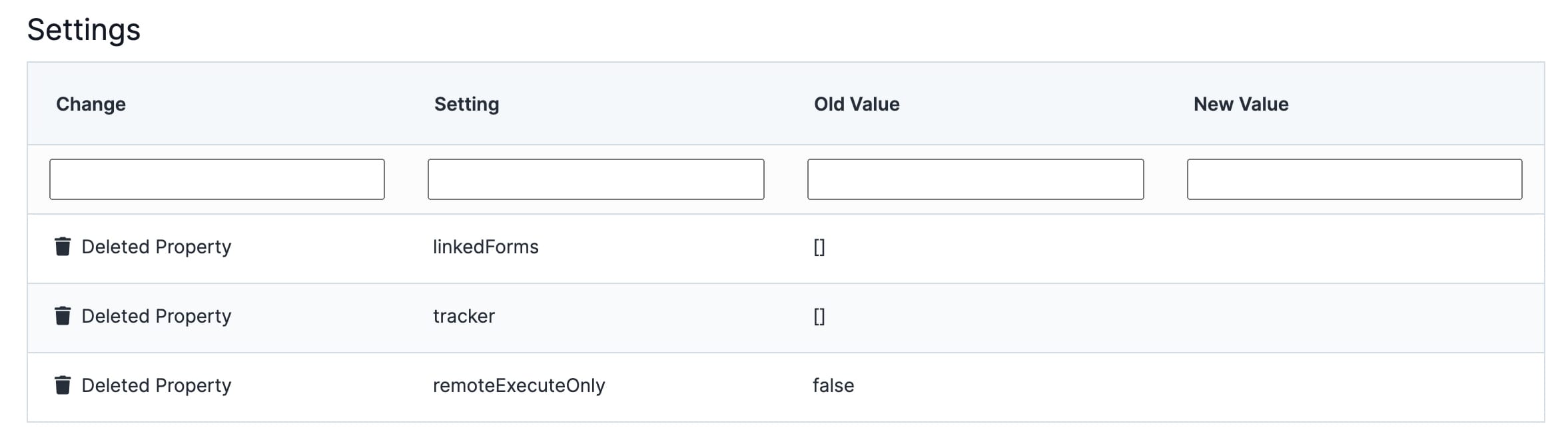This screenshot has height=448, width=1568.
Task: Click Deleted Property text in tracker row
Action: [x=157, y=316]
